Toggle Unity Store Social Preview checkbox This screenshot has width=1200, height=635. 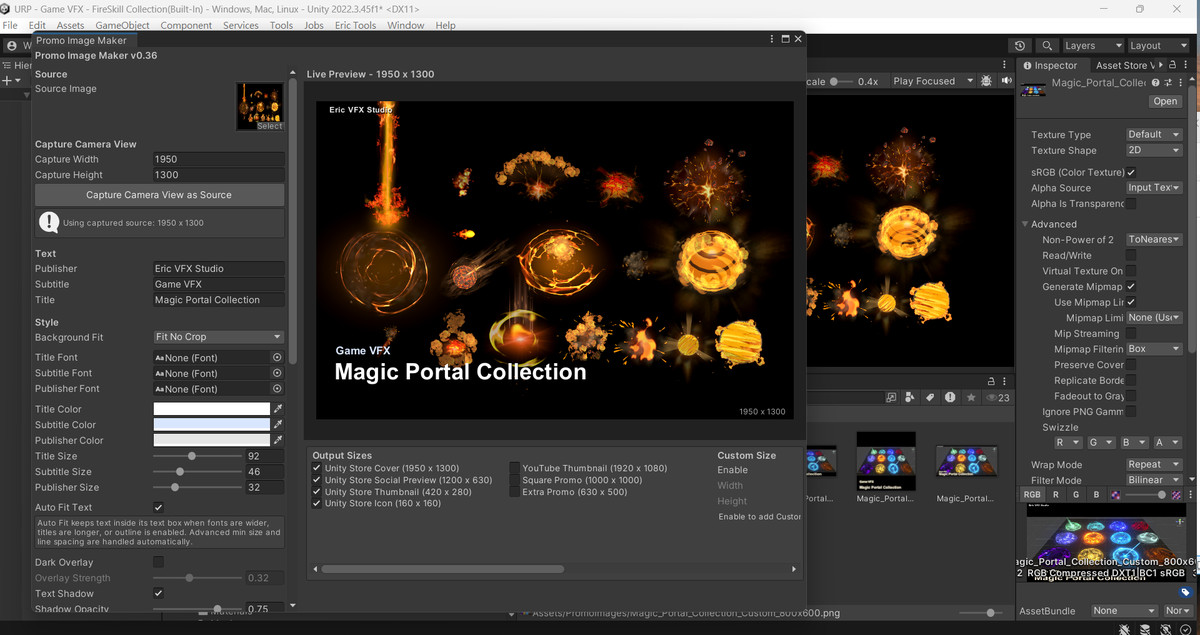point(317,480)
